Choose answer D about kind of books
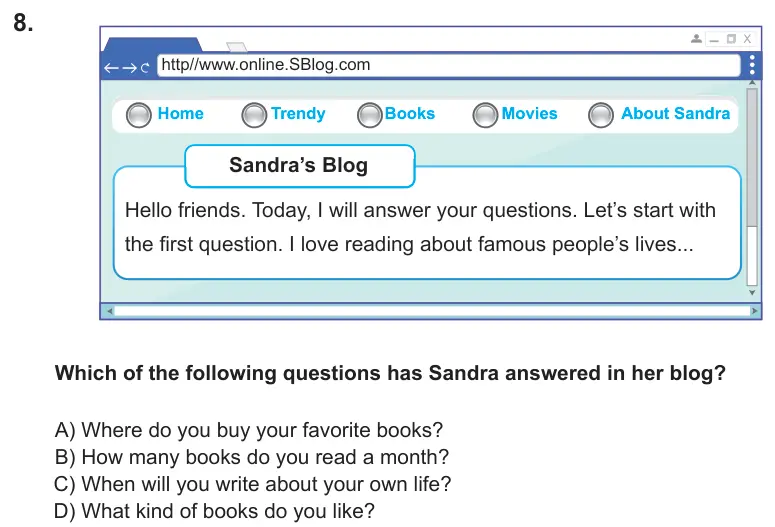The image size is (775, 527). tap(214, 511)
